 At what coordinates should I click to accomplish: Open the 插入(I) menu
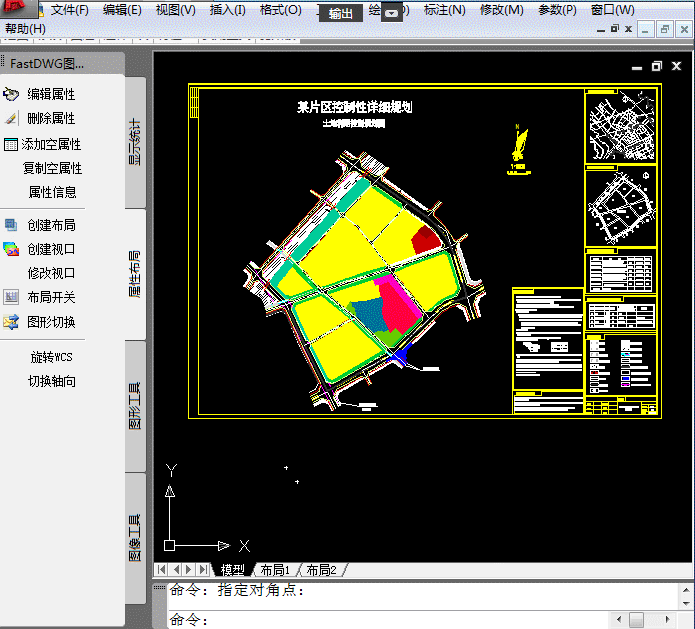click(x=228, y=10)
